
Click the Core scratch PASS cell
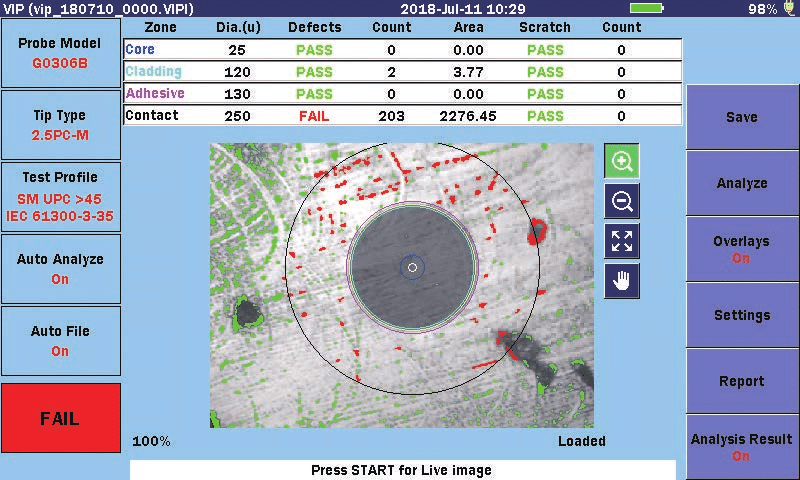pos(545,50)
